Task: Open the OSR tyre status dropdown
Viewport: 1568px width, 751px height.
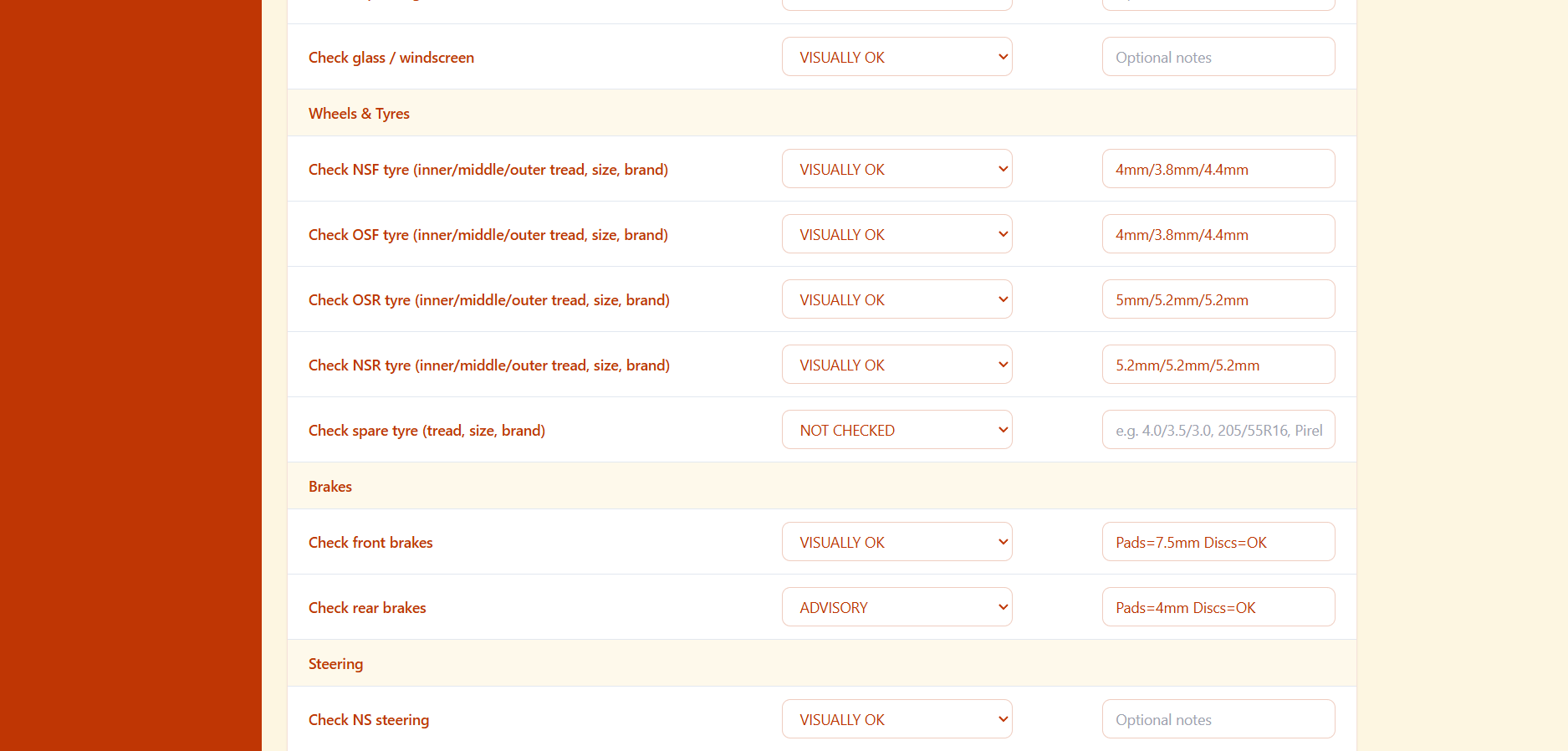Action: (896, 299)
